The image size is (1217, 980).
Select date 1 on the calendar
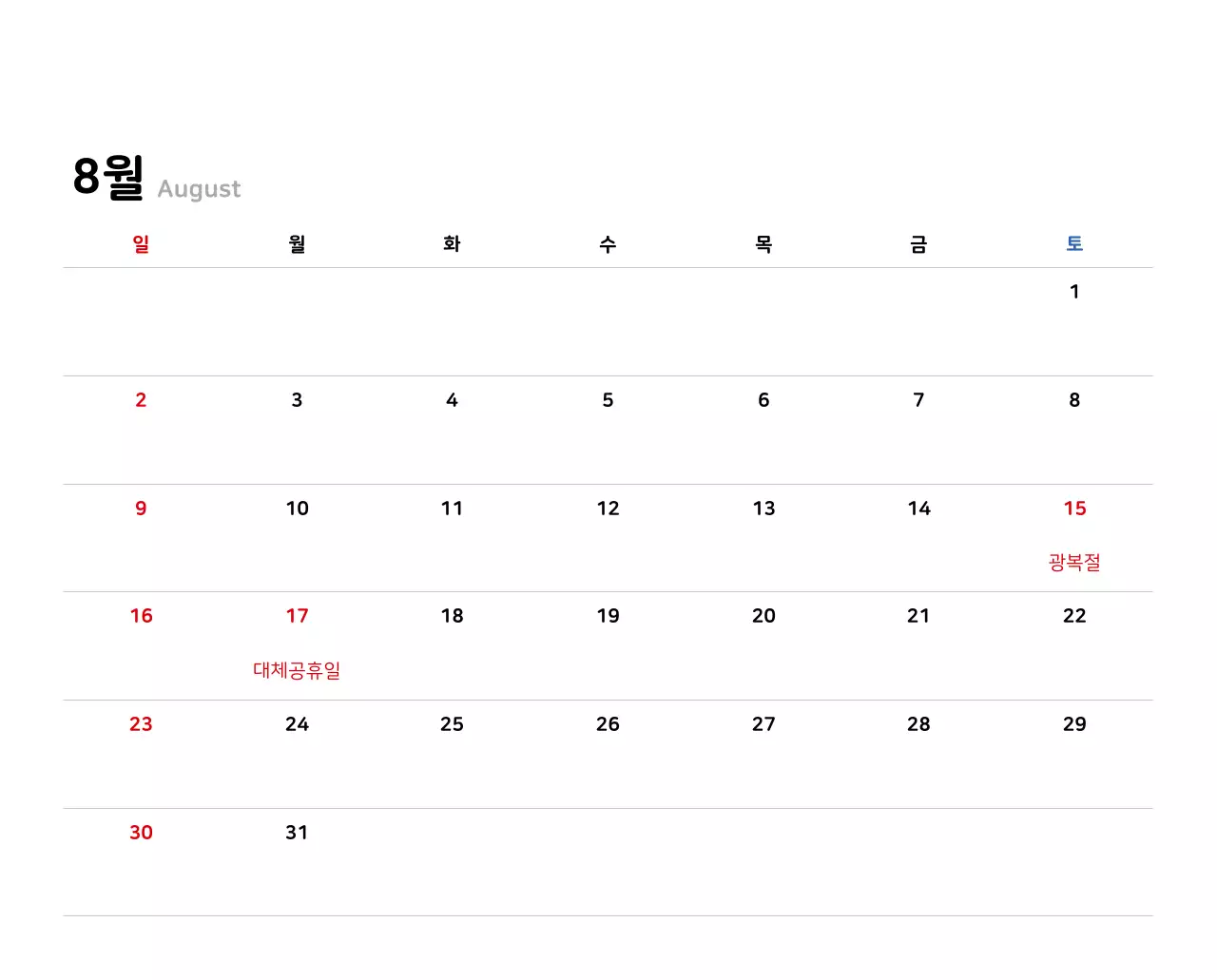[1074, 292]
